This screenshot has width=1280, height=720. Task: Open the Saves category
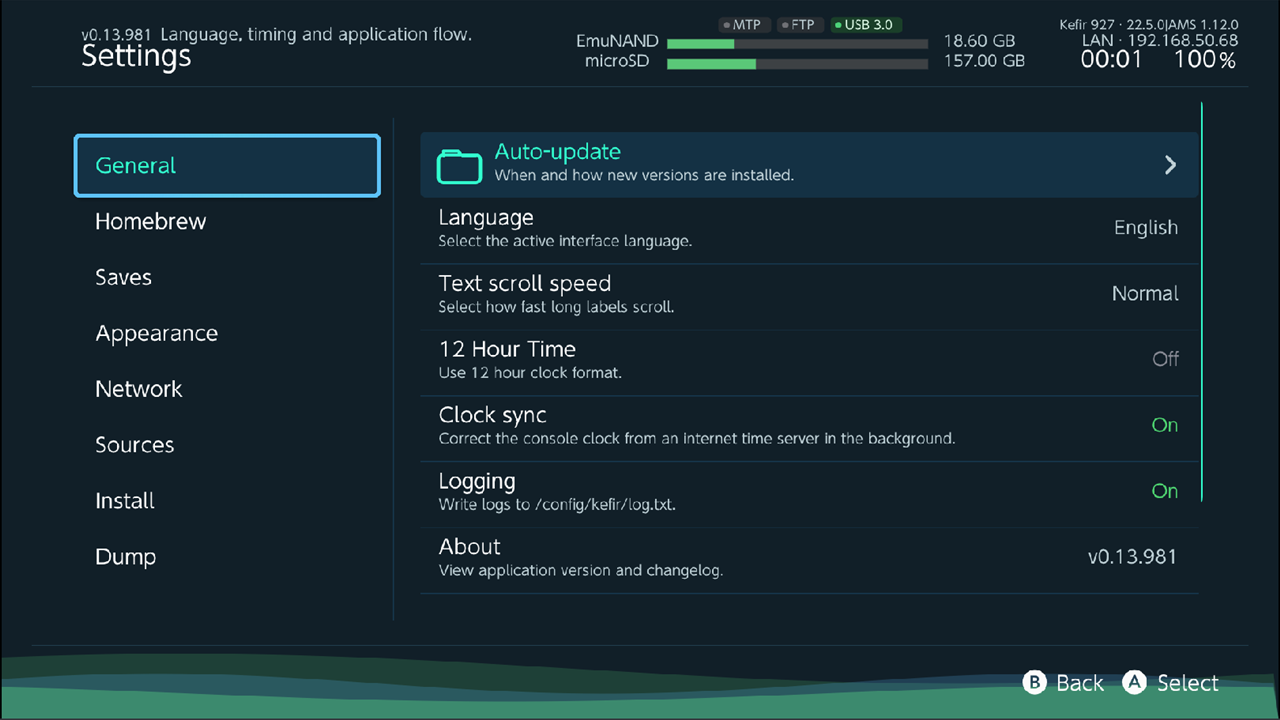123,278
